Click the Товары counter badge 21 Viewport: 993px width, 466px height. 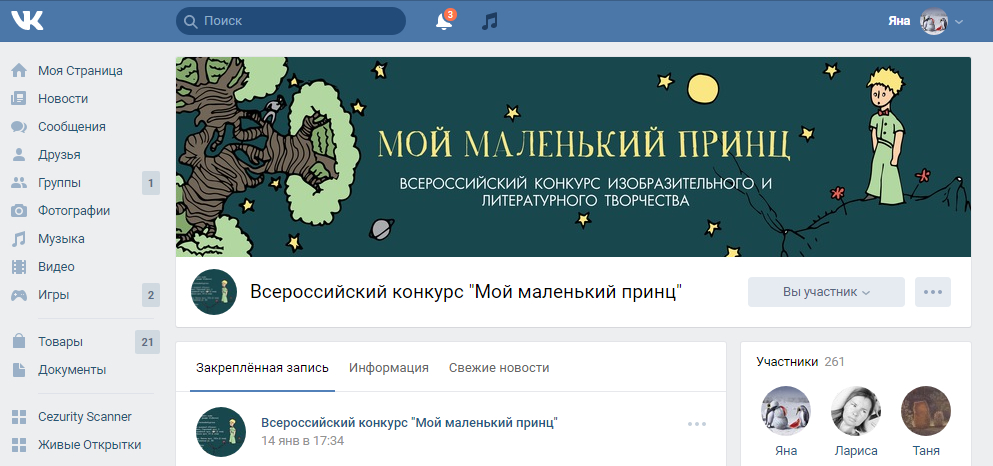(148, 342)
